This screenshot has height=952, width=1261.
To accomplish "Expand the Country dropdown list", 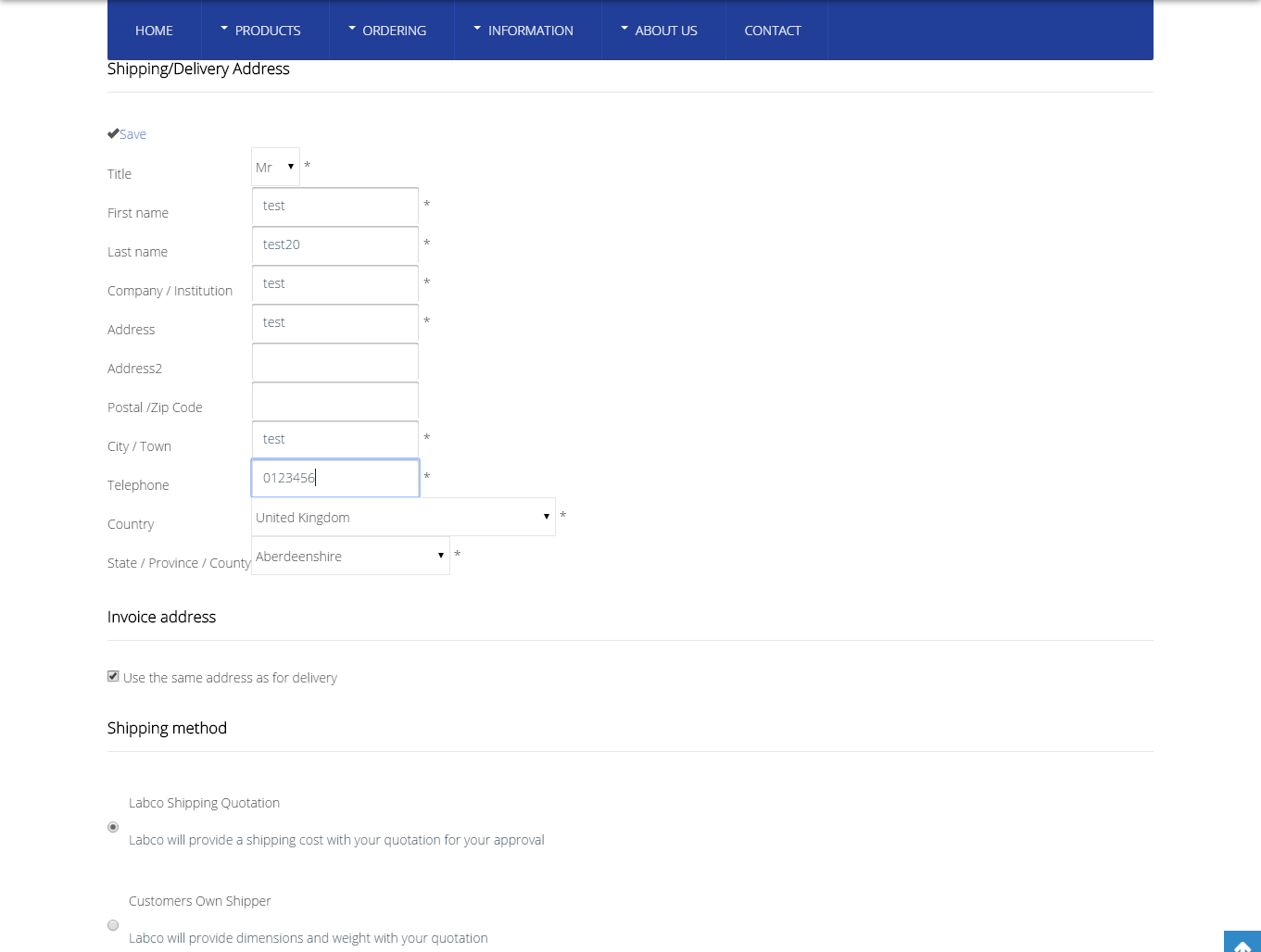I will coord(403,517).
